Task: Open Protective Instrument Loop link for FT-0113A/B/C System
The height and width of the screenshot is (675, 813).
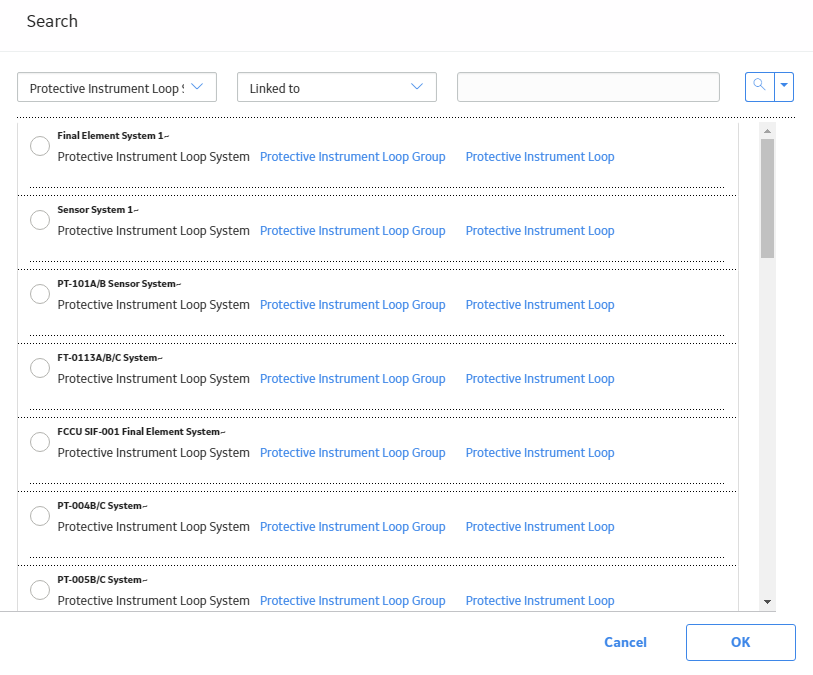Action: click(540, 379)
